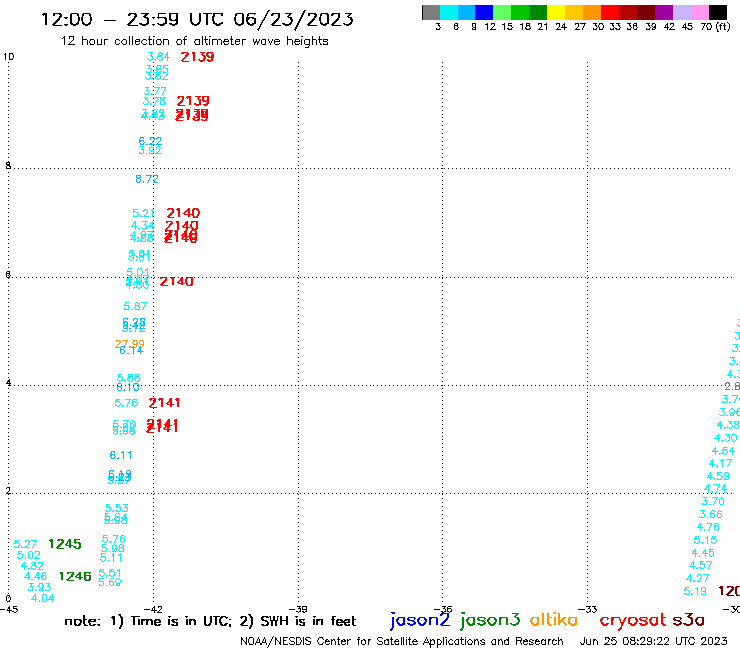Click the jason2 satellite legend label

(420, 620)
